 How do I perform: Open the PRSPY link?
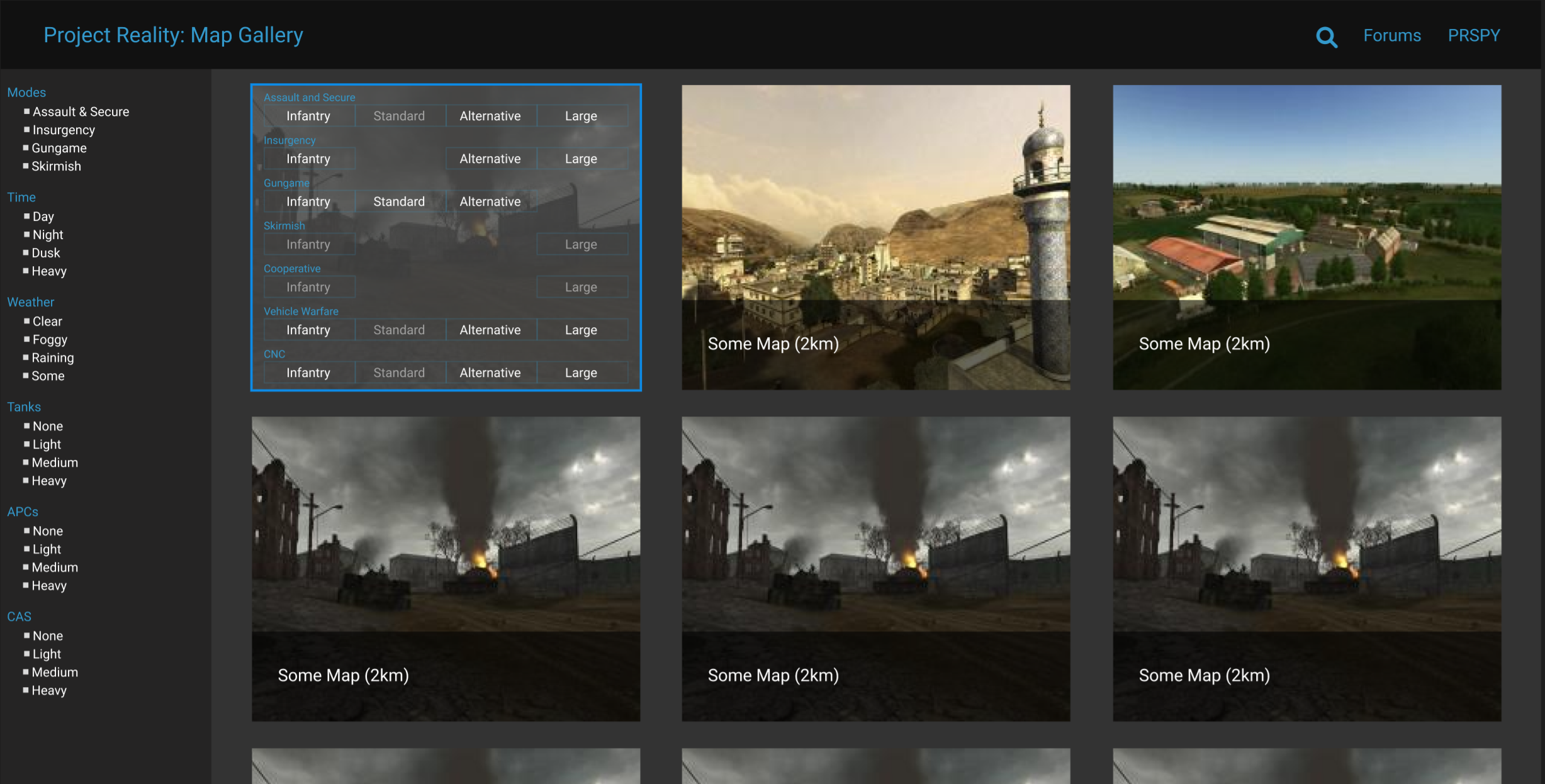click(x=1473, y=36)
